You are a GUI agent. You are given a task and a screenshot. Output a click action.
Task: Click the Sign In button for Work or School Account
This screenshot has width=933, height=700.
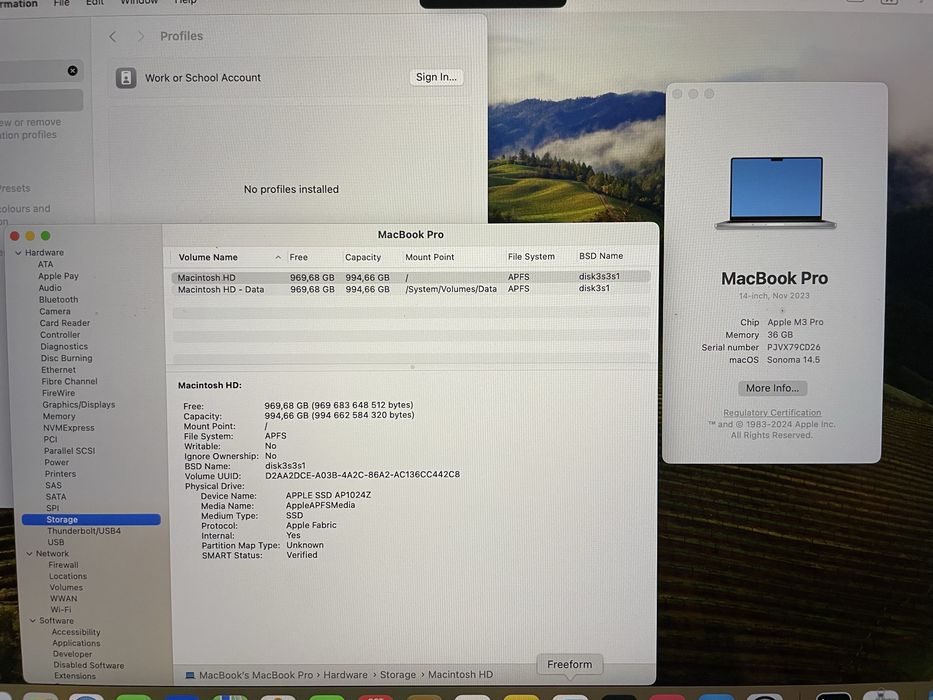tap(436, 77)
